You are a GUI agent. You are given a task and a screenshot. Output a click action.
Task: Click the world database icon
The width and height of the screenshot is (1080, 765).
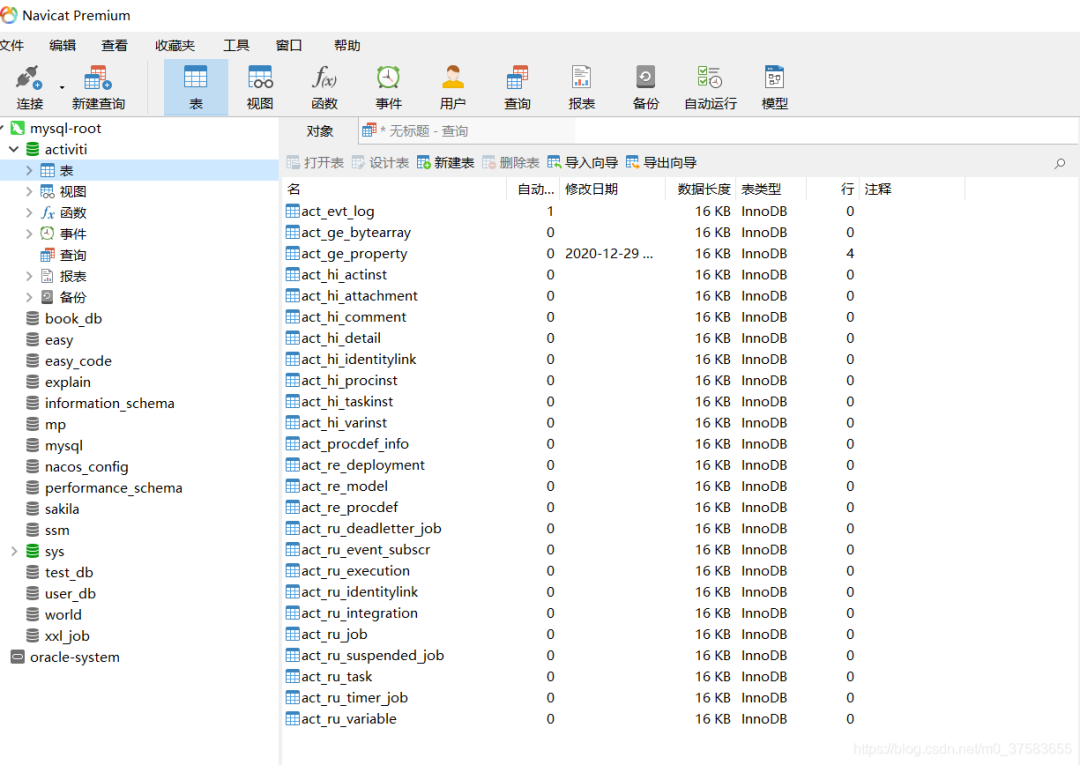point(32,614)
